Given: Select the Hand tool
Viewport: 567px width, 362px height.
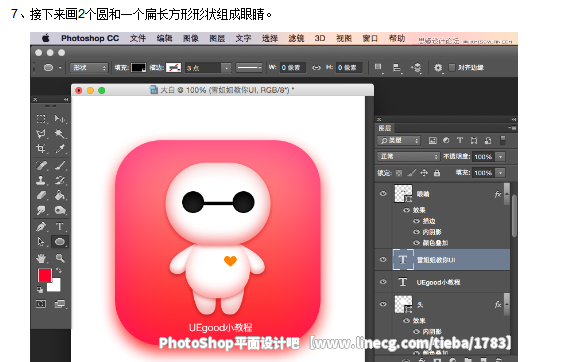Looking at the screenshot, I should 41,258.
